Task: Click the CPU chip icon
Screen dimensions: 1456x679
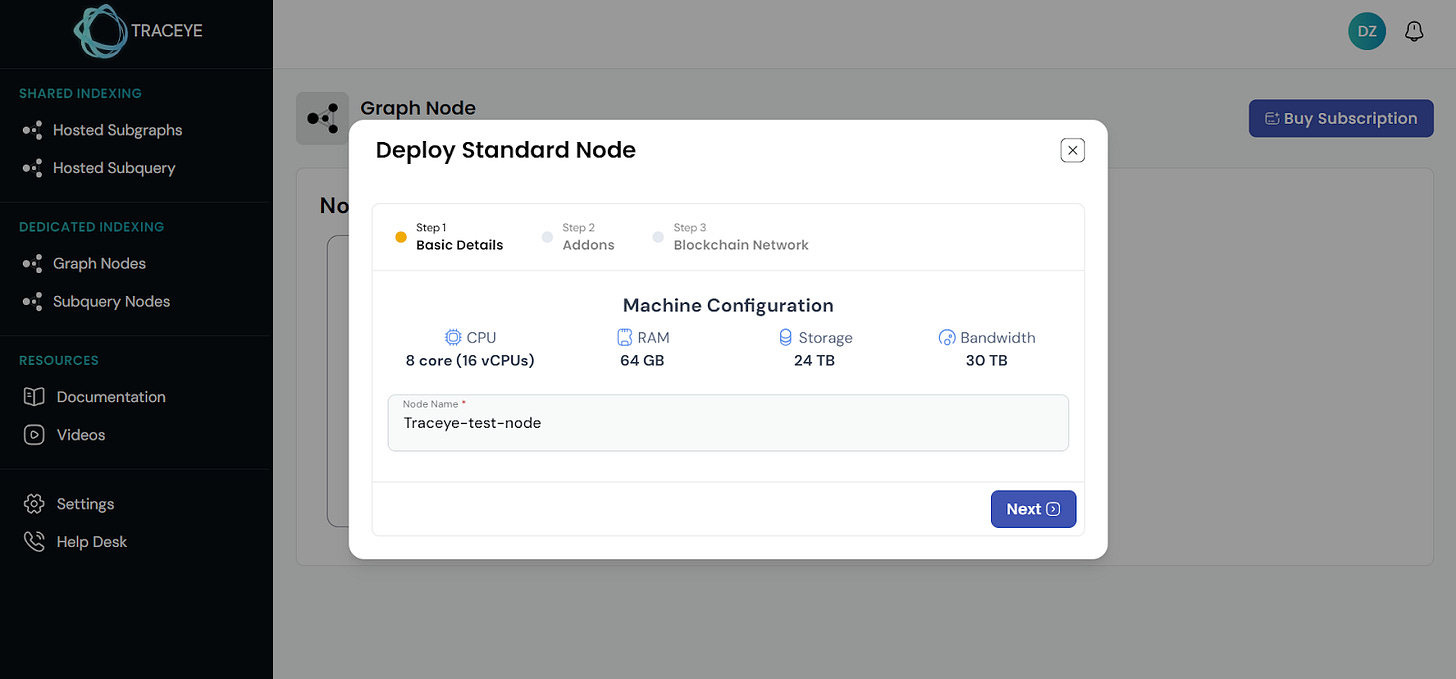Action: [x=454, y=338]
